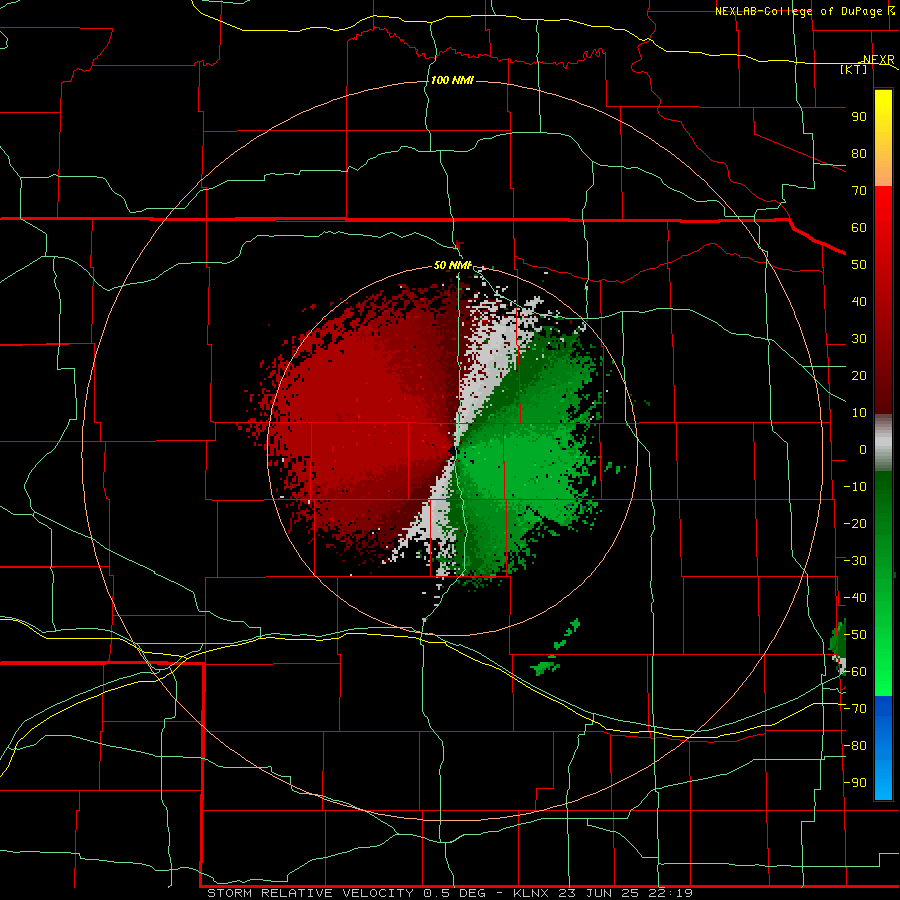This screenshot has height=900, width=900.
Task: Click the 60 value on the velocity scale
Action: 859,228
